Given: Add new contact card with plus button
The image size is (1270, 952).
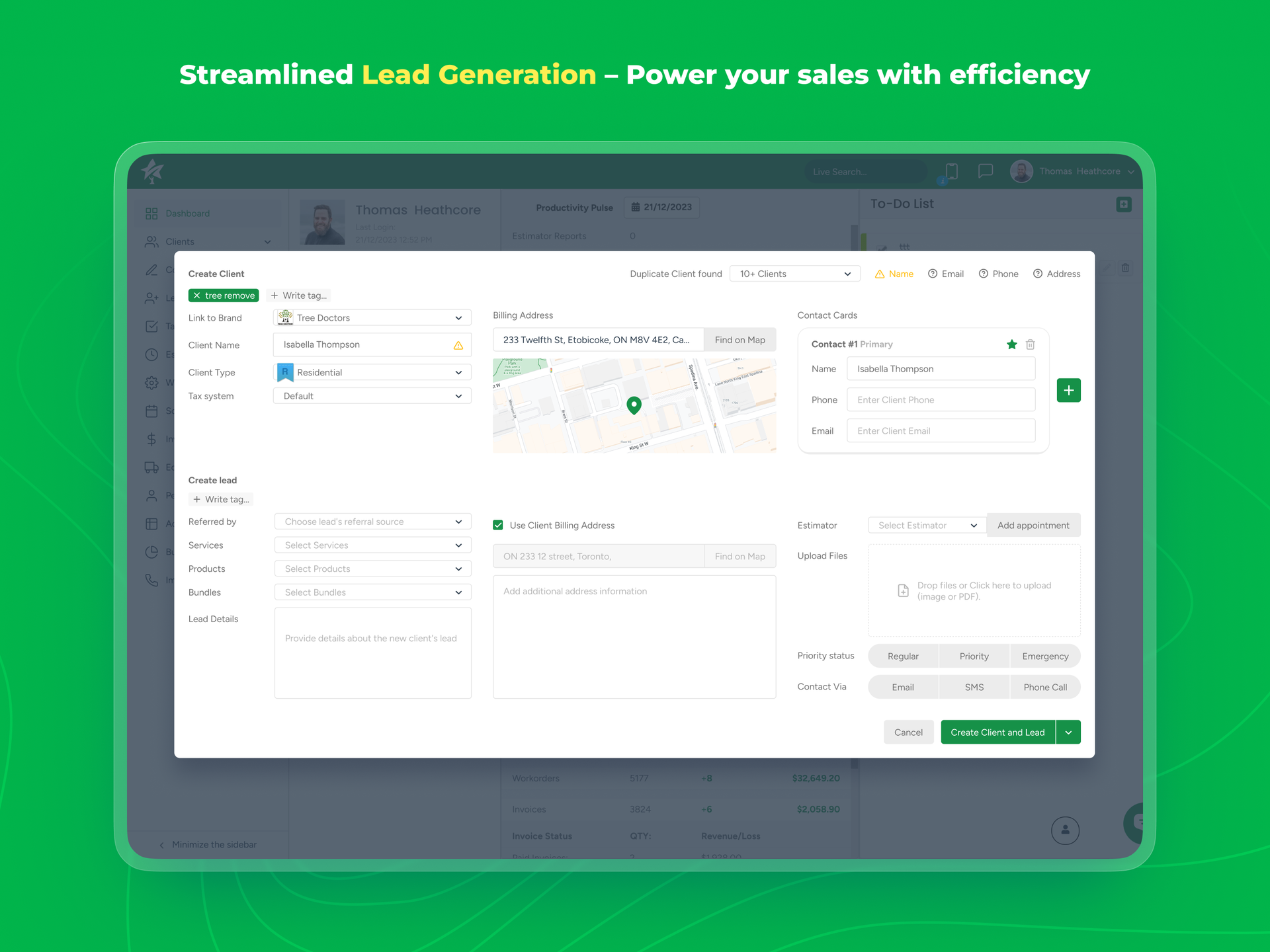Looking at the screenshot, I should point(1068,390).
